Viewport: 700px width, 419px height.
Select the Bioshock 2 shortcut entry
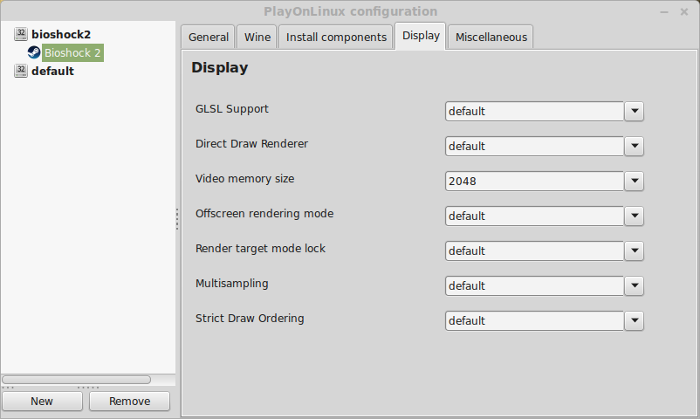pyautogui.click(x=73, y=53)
